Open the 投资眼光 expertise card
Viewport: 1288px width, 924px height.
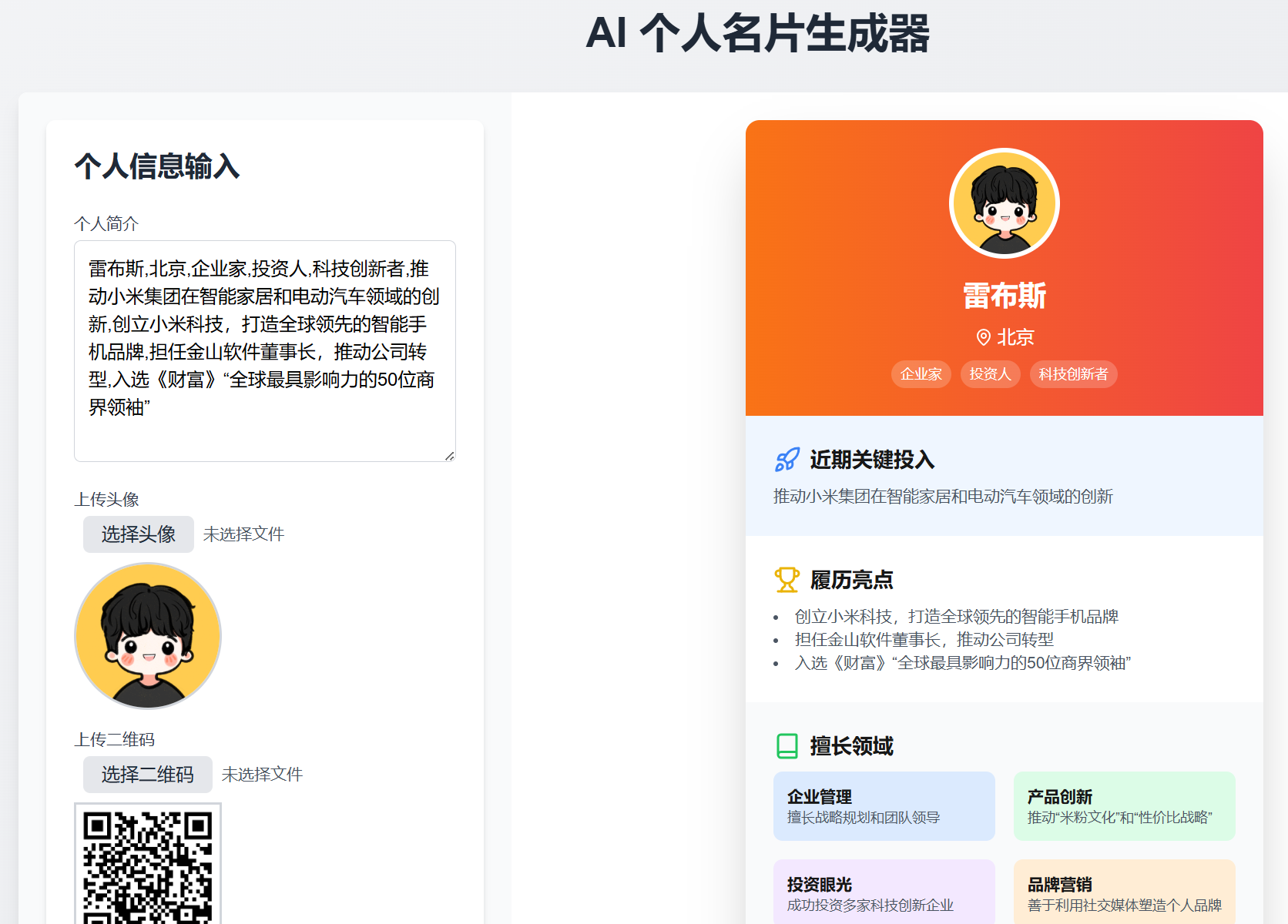point(884,892)
